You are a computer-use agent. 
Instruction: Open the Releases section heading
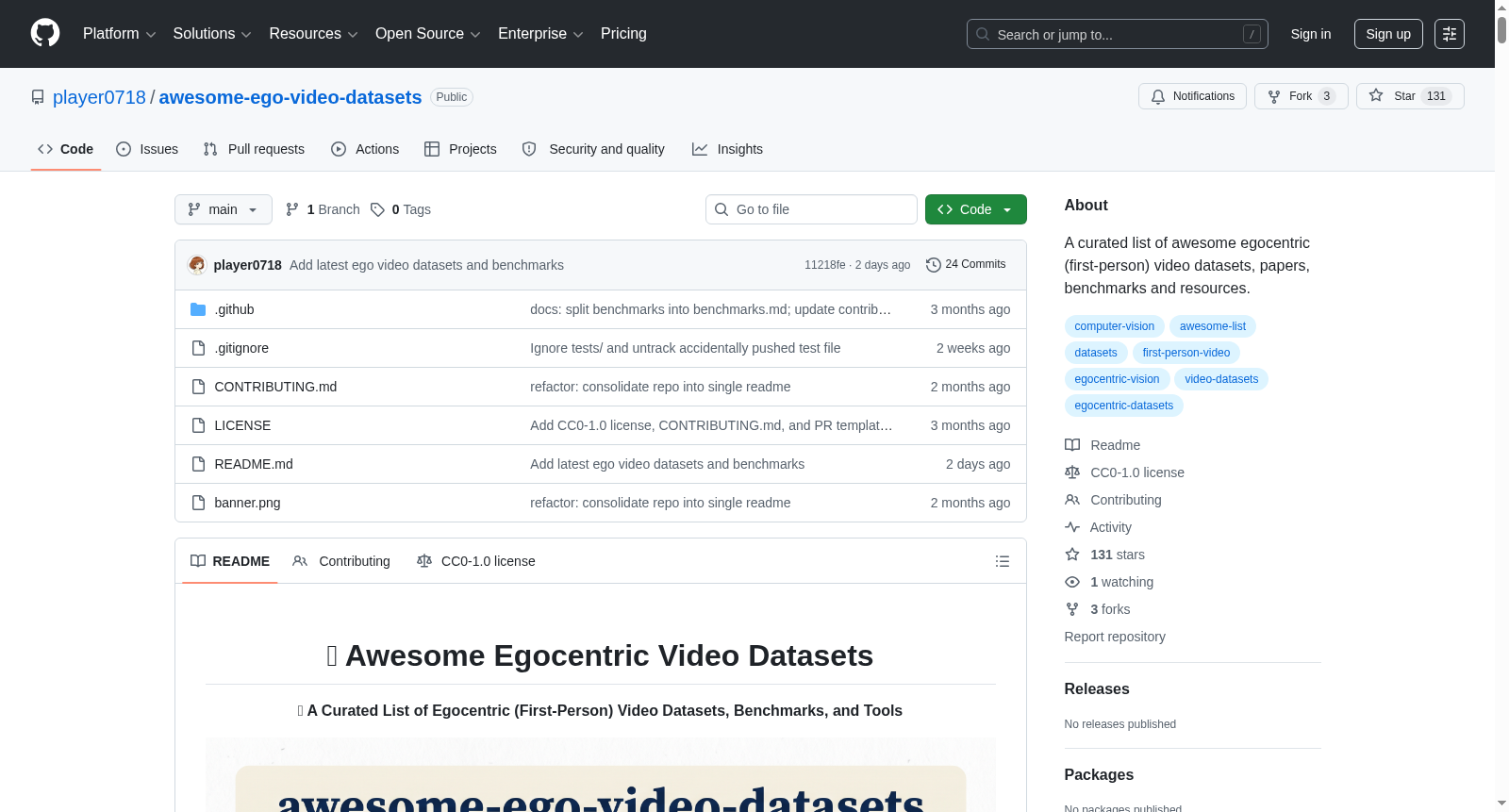pyautogui.click(x=1097, y=689)
